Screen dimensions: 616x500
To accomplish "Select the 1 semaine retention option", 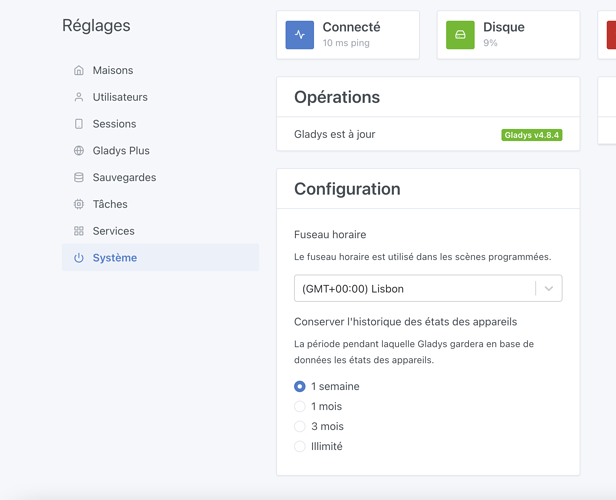I will [x=300, y=386].
